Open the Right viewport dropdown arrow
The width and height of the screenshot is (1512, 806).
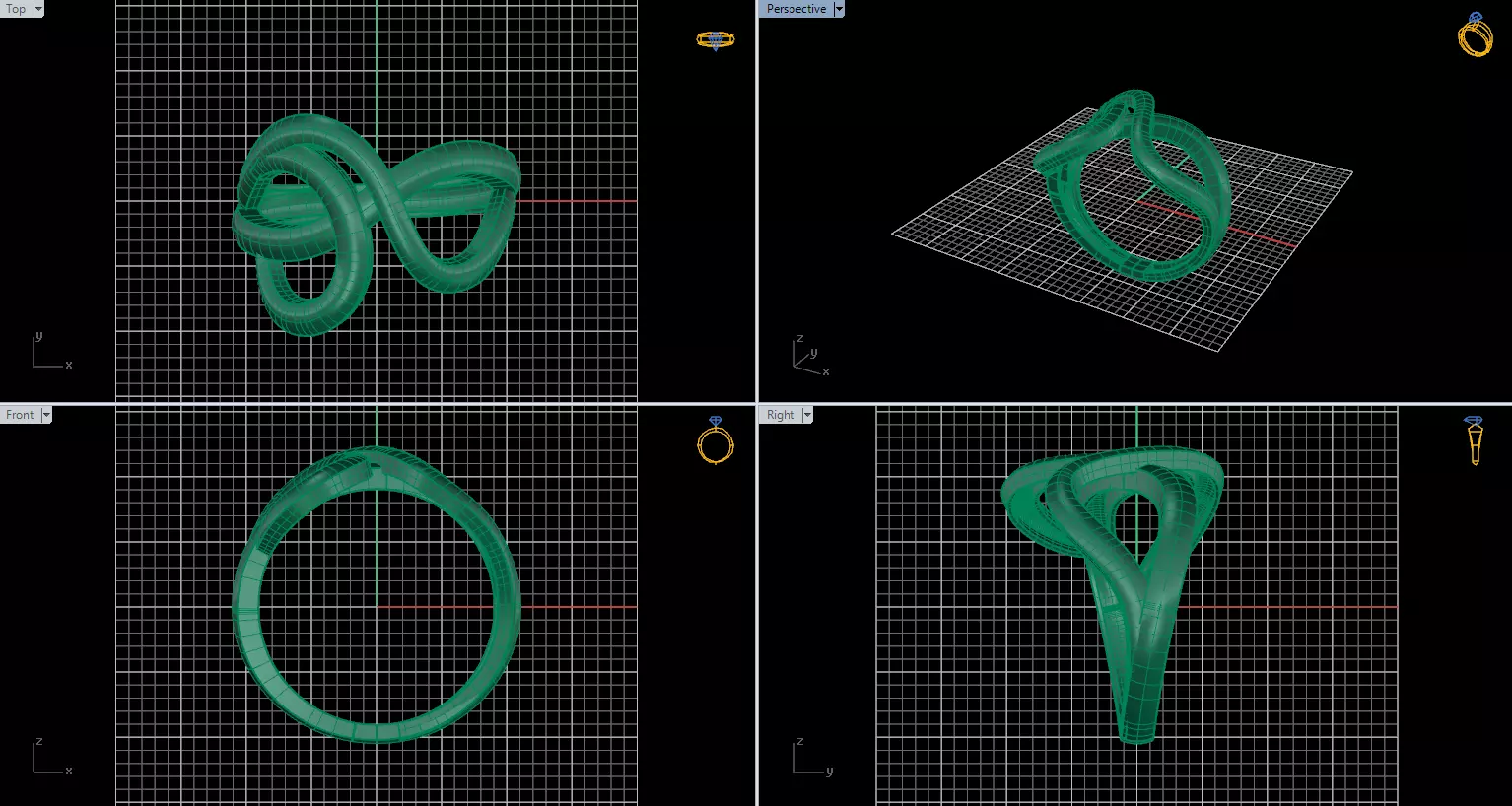click(807, 415)
